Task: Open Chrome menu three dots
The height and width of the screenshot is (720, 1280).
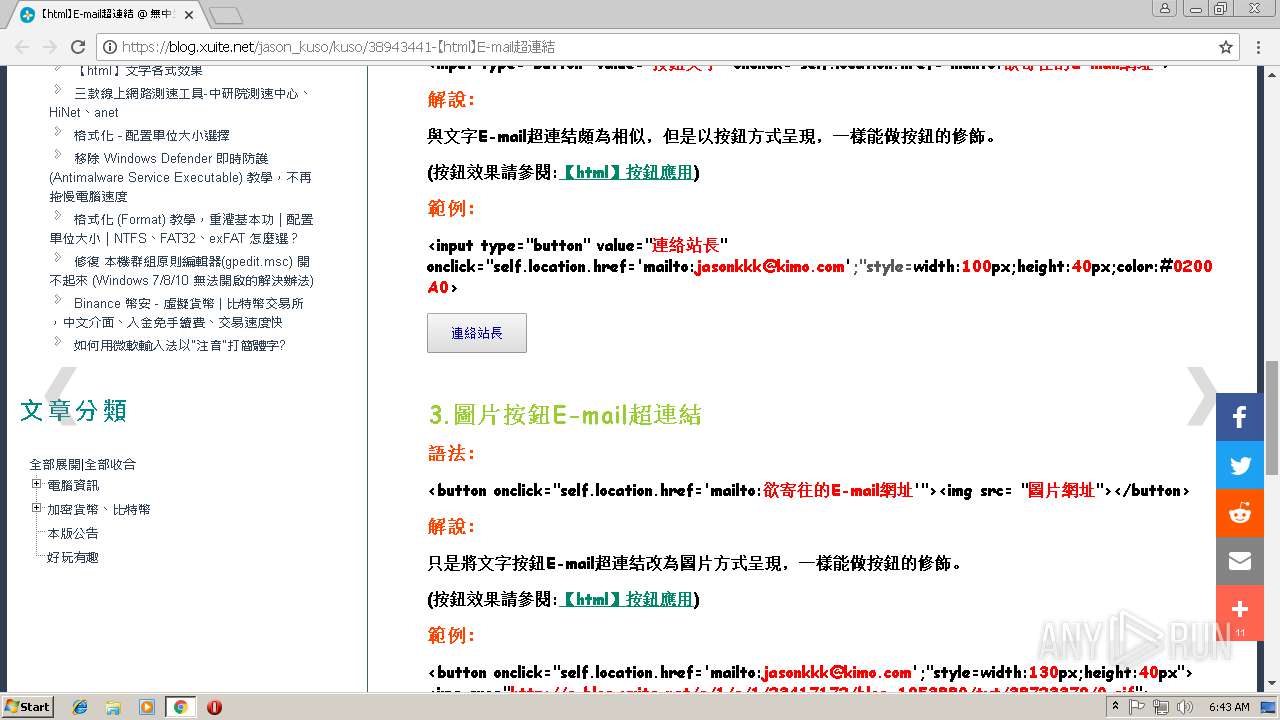Action: tap(1260, 47)
